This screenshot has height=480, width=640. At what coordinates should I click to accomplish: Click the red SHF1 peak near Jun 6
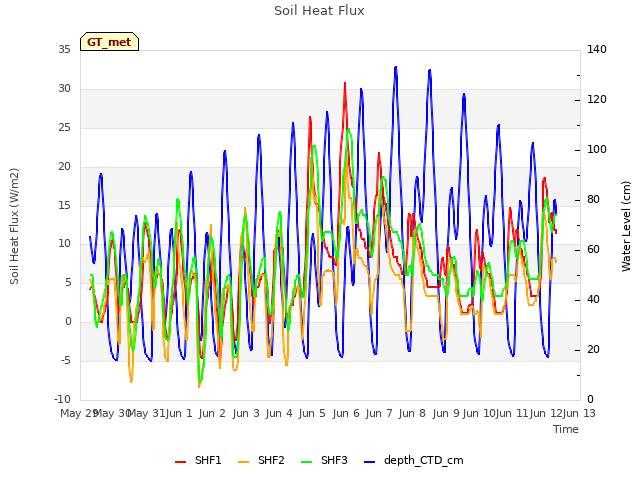tap(345, 83)
